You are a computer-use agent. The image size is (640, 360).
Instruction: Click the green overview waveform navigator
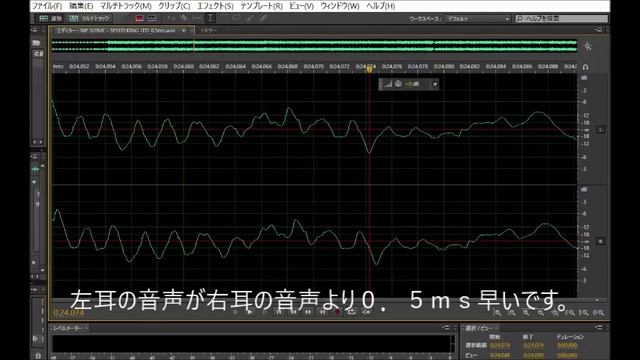point(314,46)
